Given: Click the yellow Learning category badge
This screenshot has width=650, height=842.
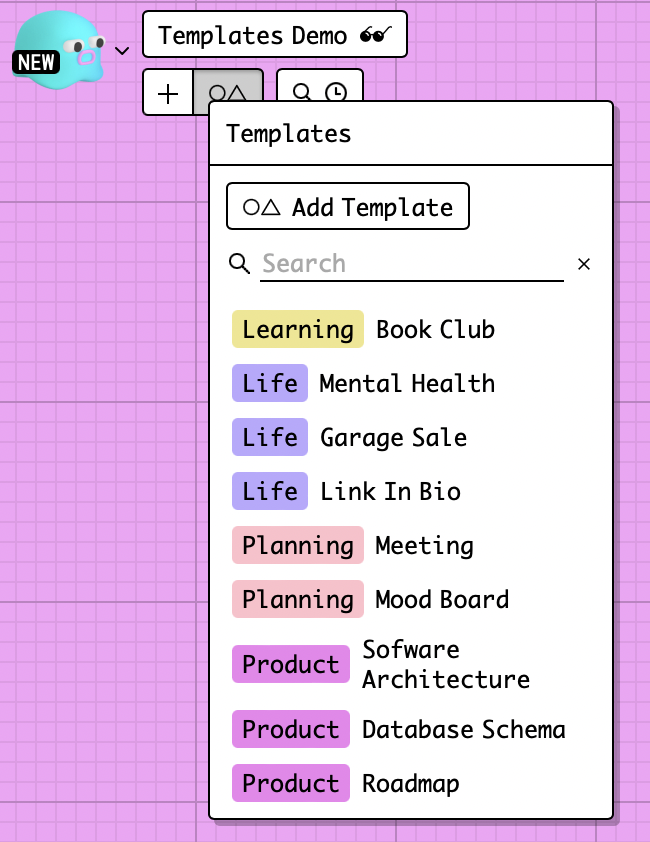Looking at the screenshot, I should 298,330.
